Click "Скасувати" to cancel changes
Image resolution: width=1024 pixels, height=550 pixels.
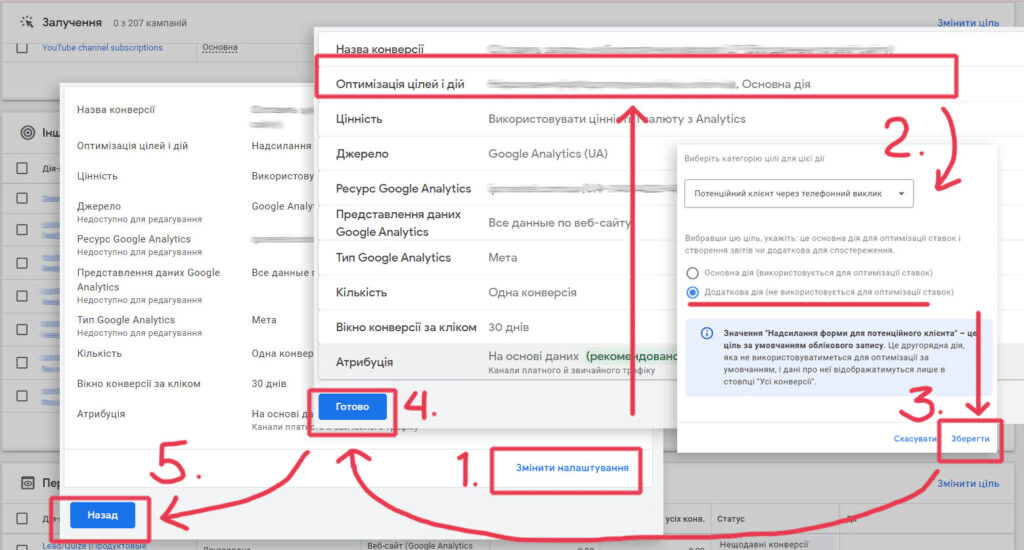(914, 439)
